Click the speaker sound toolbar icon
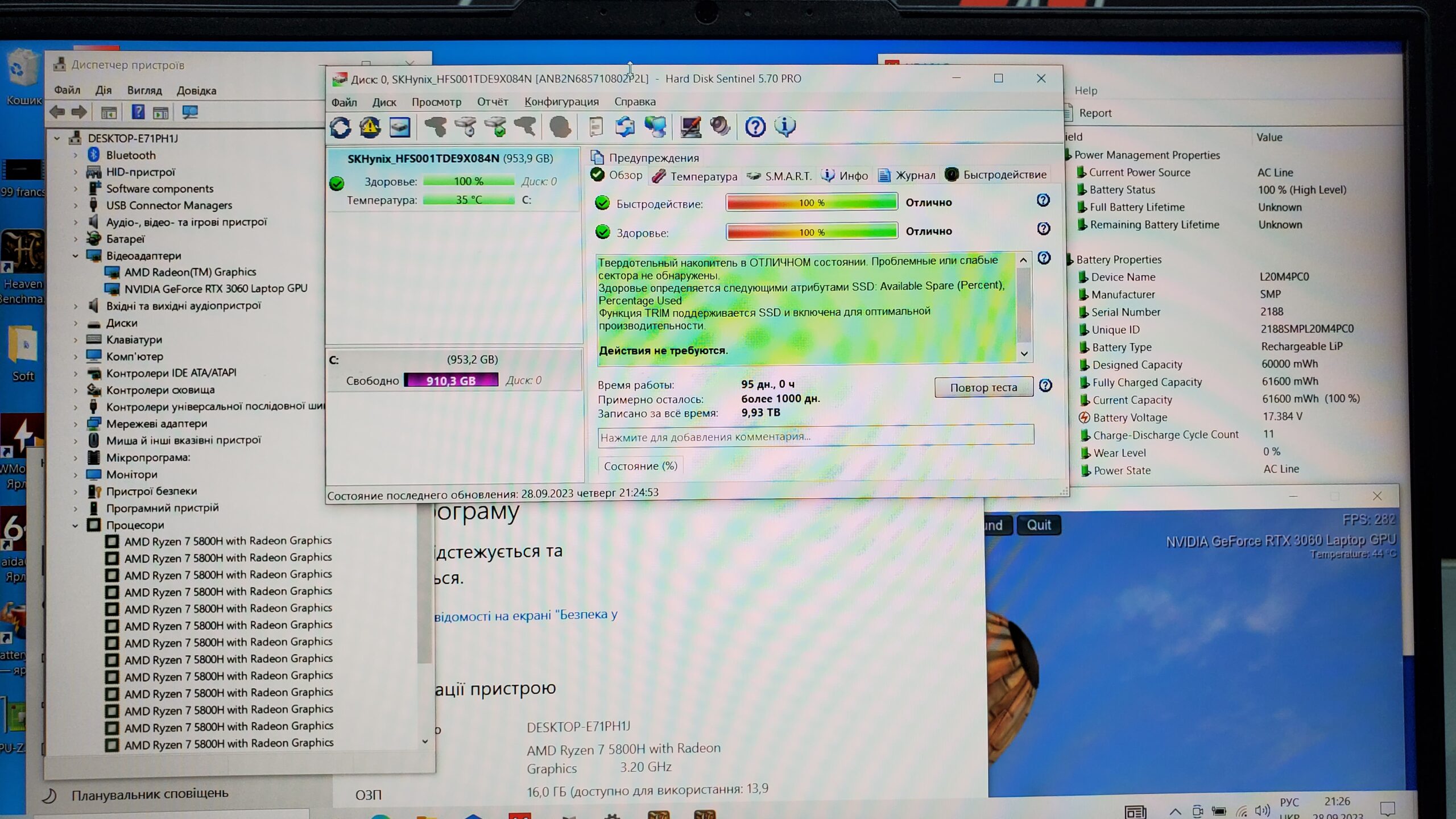This screenshot has height=819, width=1456. tap(720, 127)
